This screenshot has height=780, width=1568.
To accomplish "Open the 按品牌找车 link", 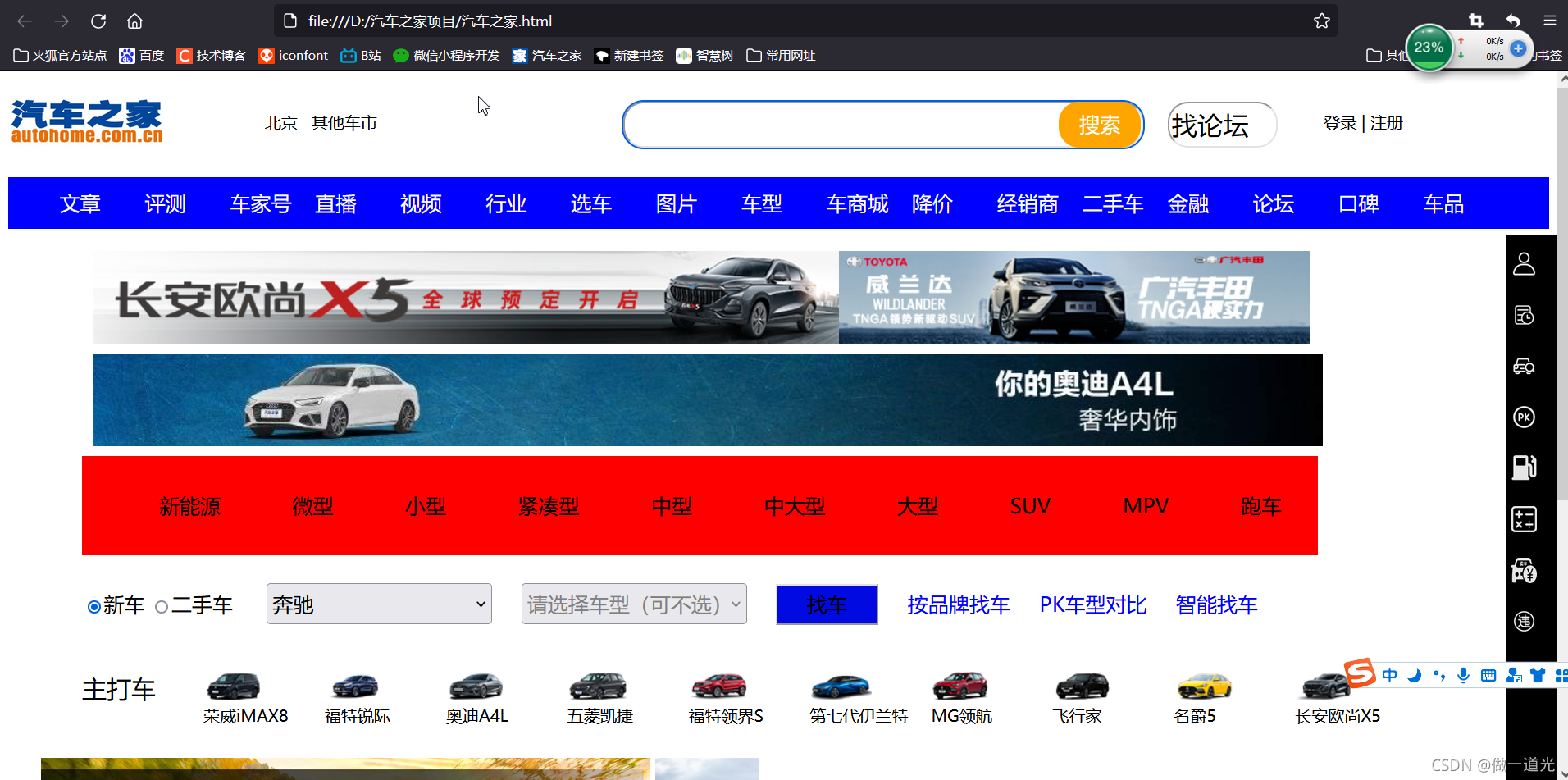I will pos(958,604).
